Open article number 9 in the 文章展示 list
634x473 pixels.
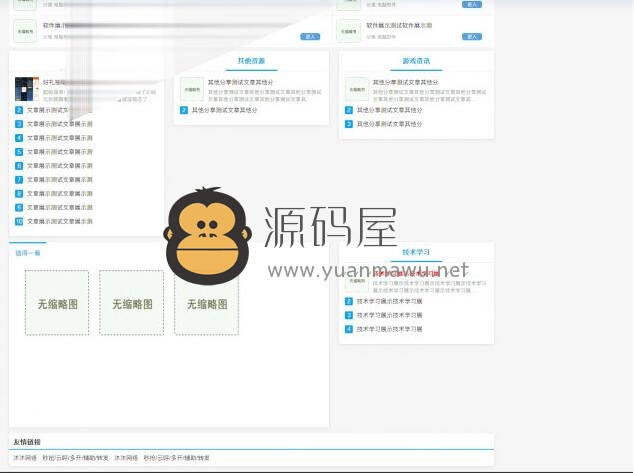(60, 207)
